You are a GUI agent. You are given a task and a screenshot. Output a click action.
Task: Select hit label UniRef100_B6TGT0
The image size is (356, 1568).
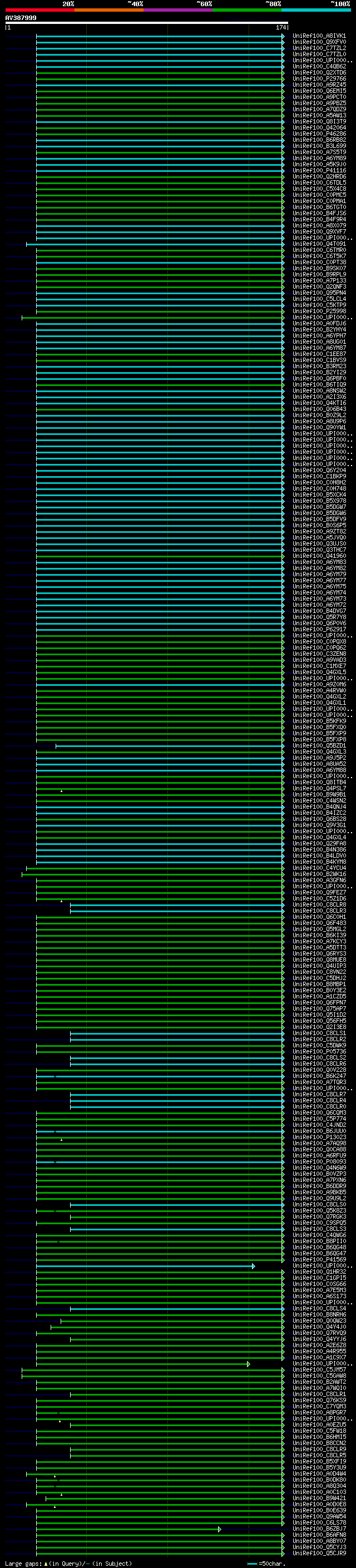point(319,207)
